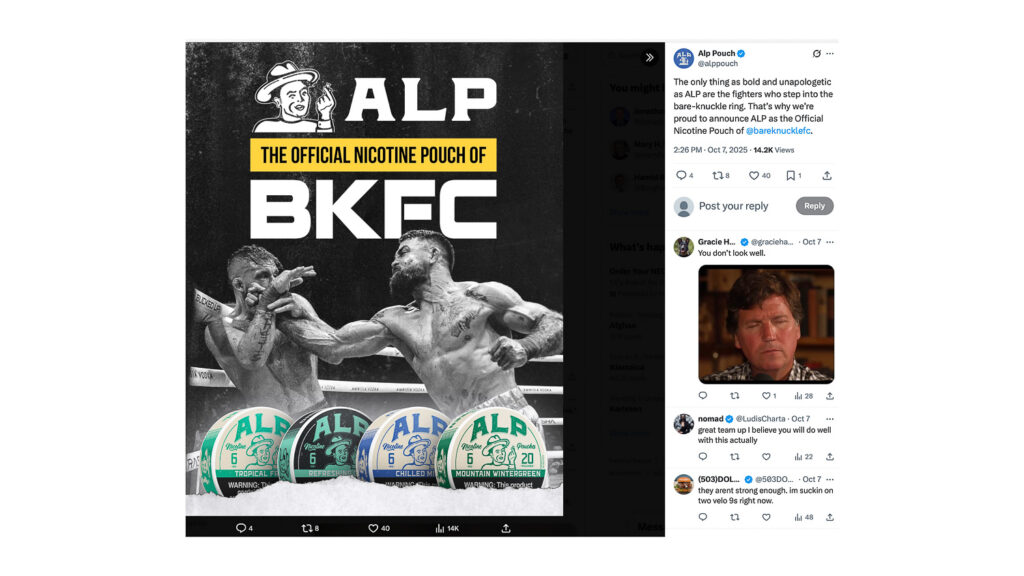Viewport: 1024px width, 576px height.
Task: Like the Alp Pouch post
Action: tap(760, 175)
